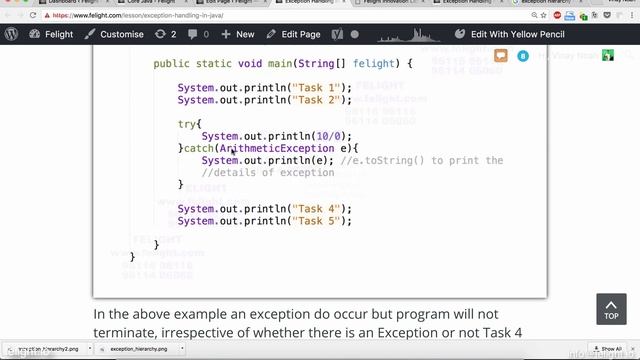The height and width of the screenshot is (360, 640).
Task: Click Show All downloads
Action: pyautogui.click(x=608, y=349)
